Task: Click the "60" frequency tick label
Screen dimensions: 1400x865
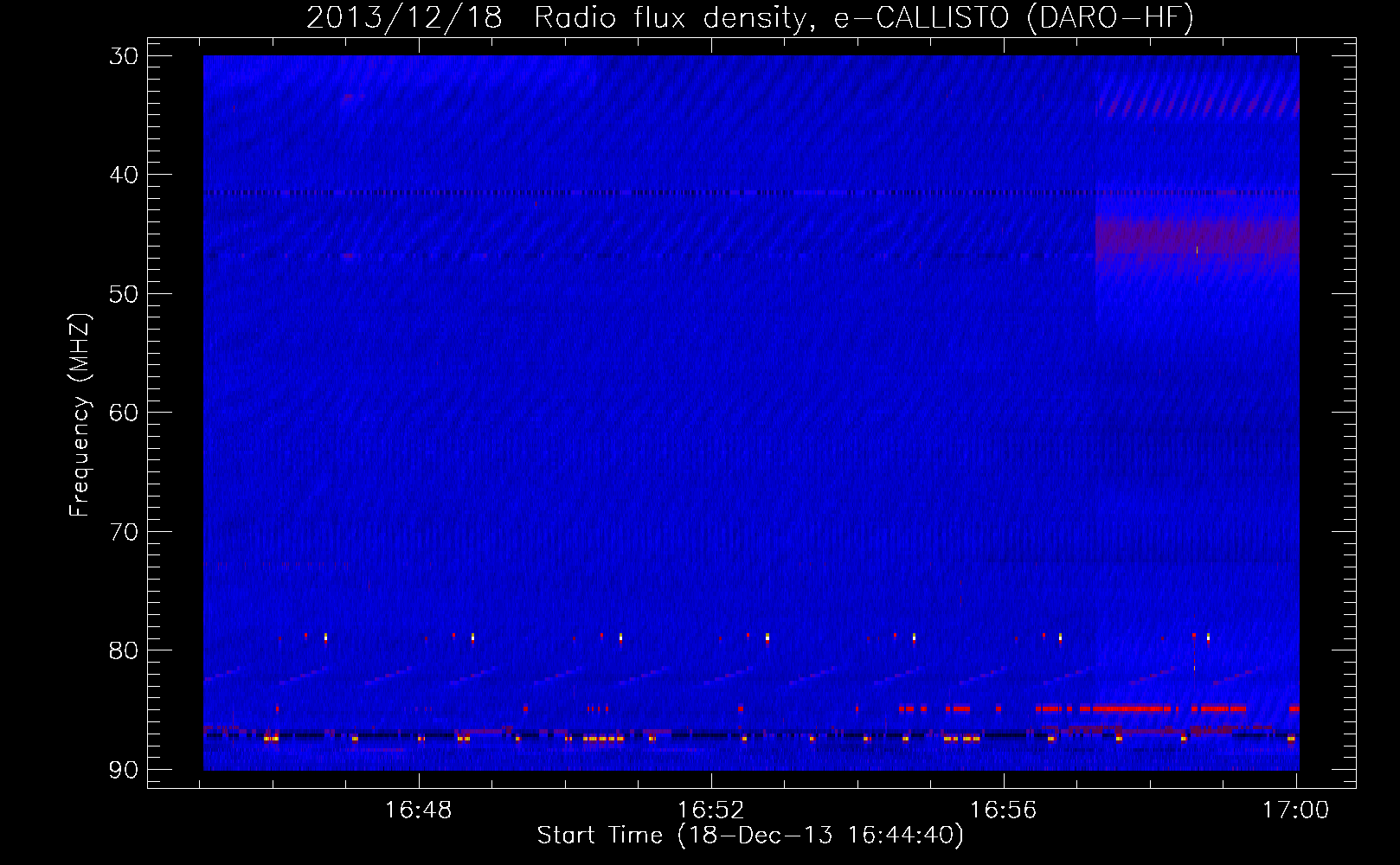Action: (124, 413)
